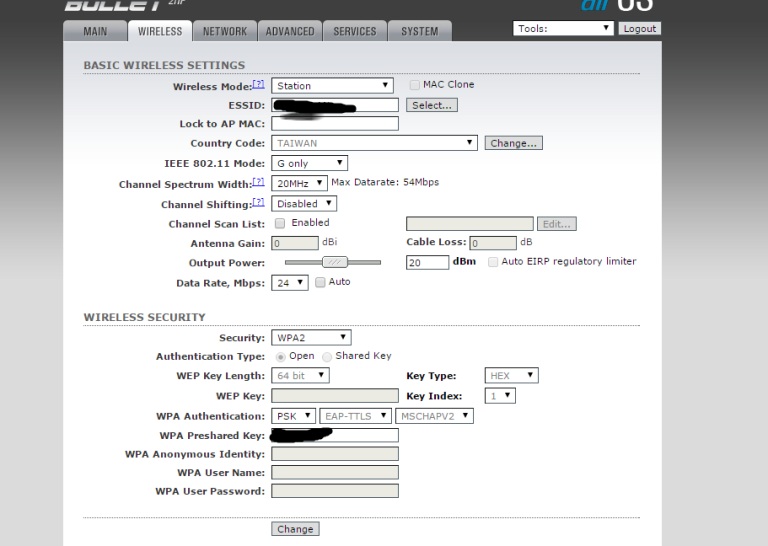Viewport: 768px width, 546px height.
Task: Select the Open authentication radio button
Action: pos(281,356)
